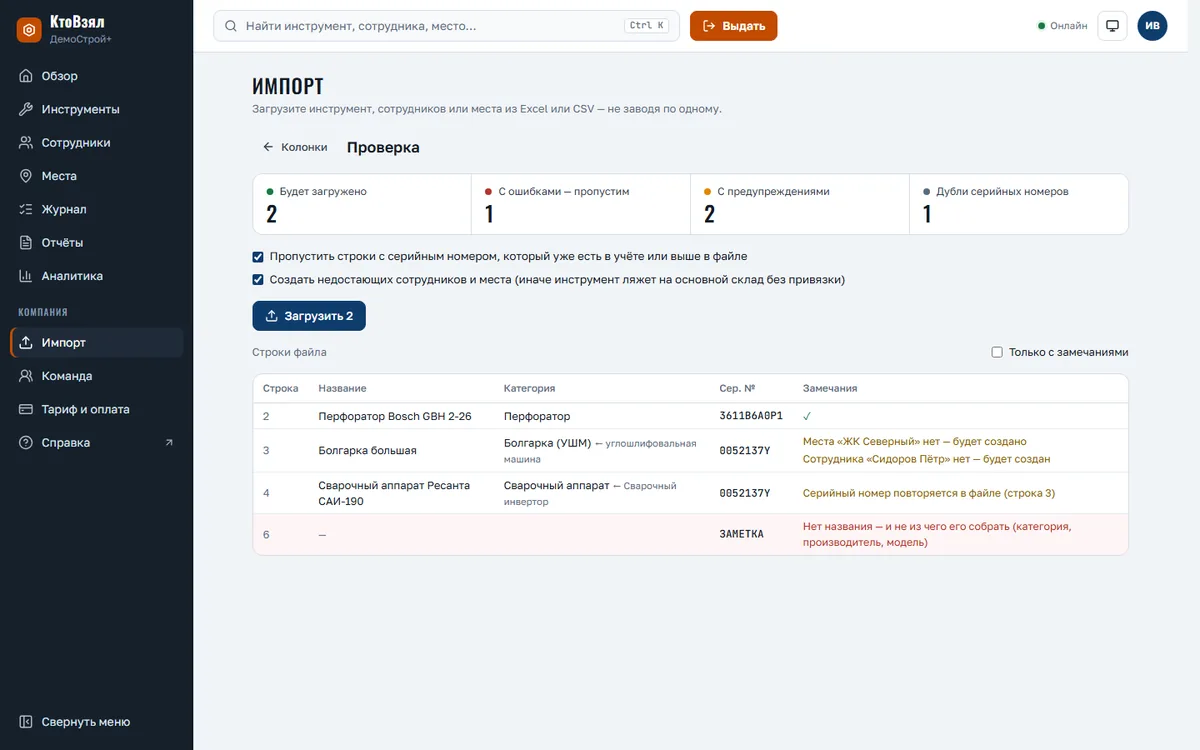
Task: Focus the search field Найти инструмент, сотрудника, место
Action: pyautogui.click(x=446, y=26)
